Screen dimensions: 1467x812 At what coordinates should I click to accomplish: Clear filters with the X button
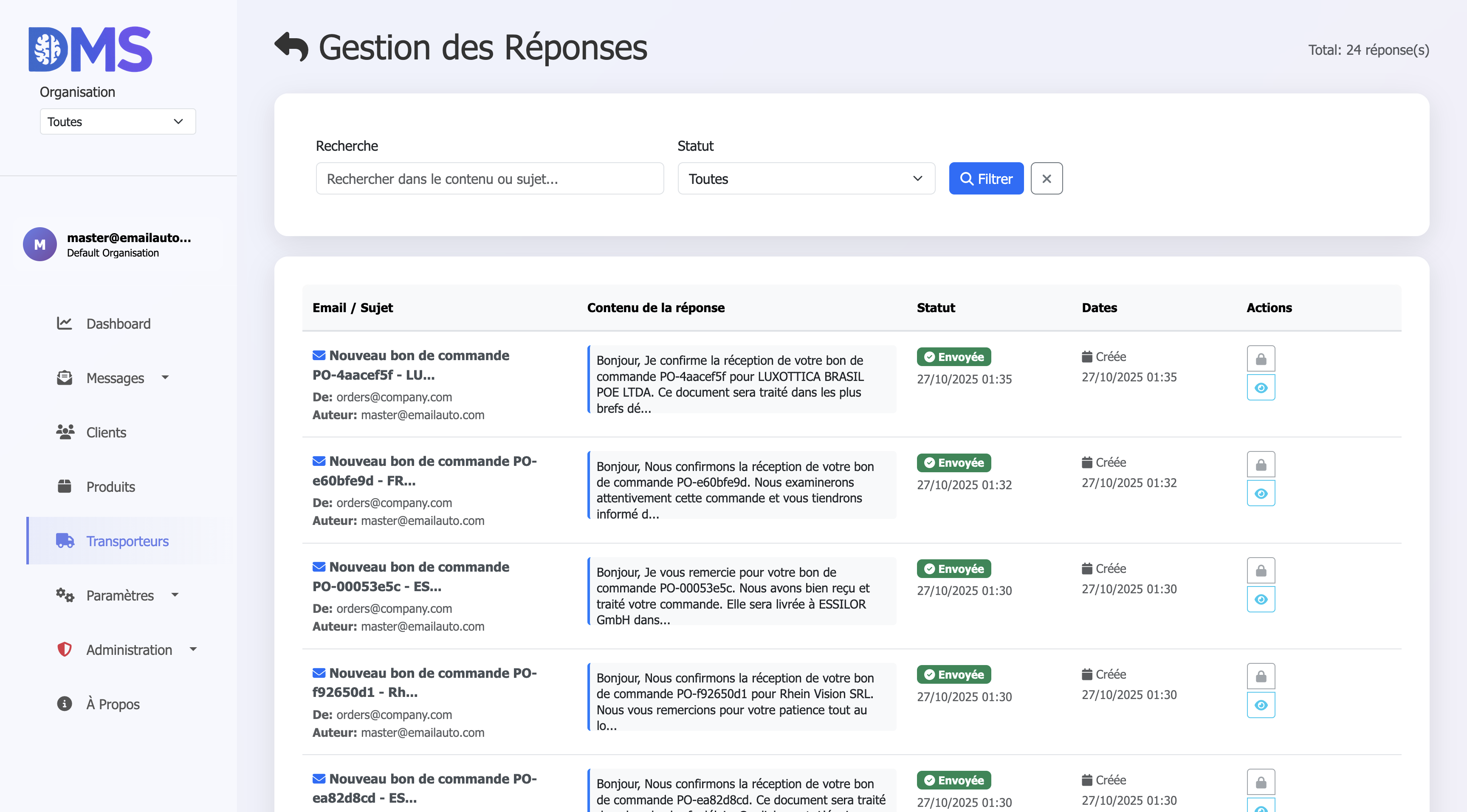1046,179
